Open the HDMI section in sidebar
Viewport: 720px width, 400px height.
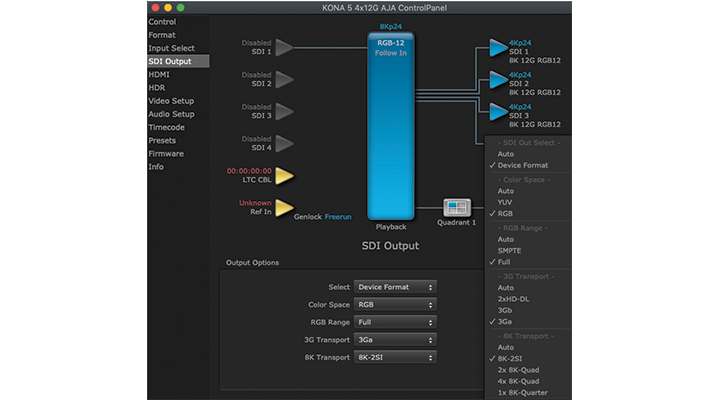(x=159, y=74)
